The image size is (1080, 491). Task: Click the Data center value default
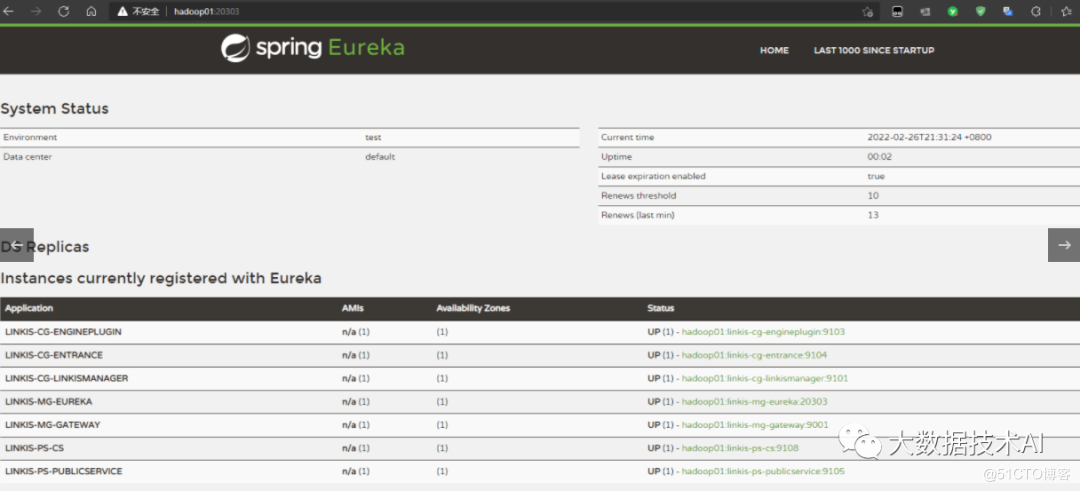coord(380,157)
